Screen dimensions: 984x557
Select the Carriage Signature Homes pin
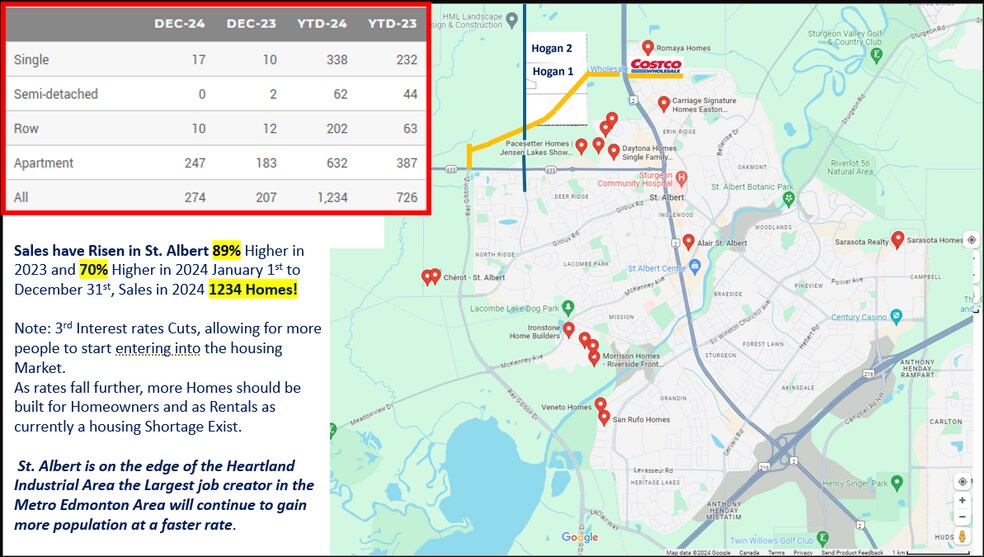[664, 103]
